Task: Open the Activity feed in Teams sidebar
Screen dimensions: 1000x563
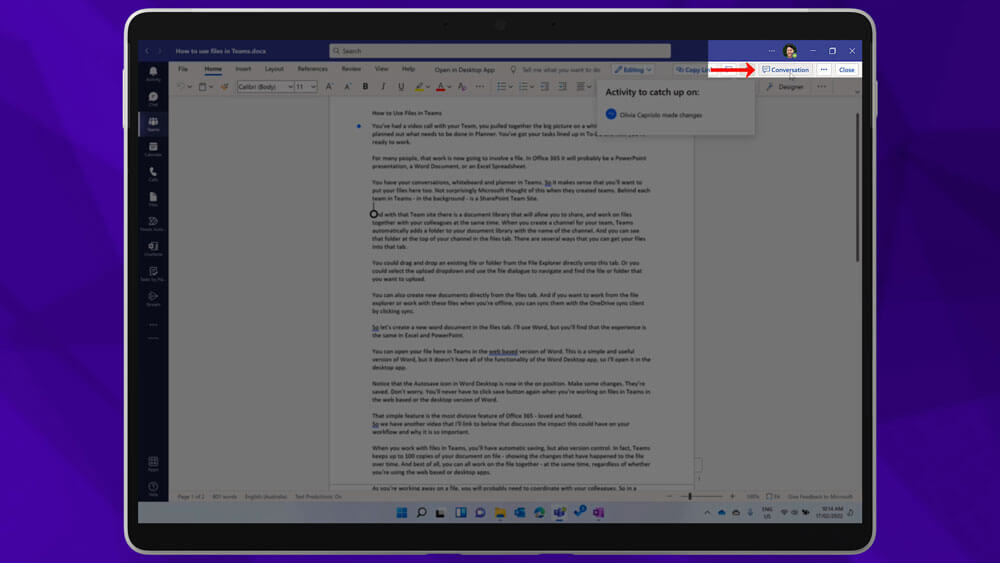Action: [x=153, y=74]
